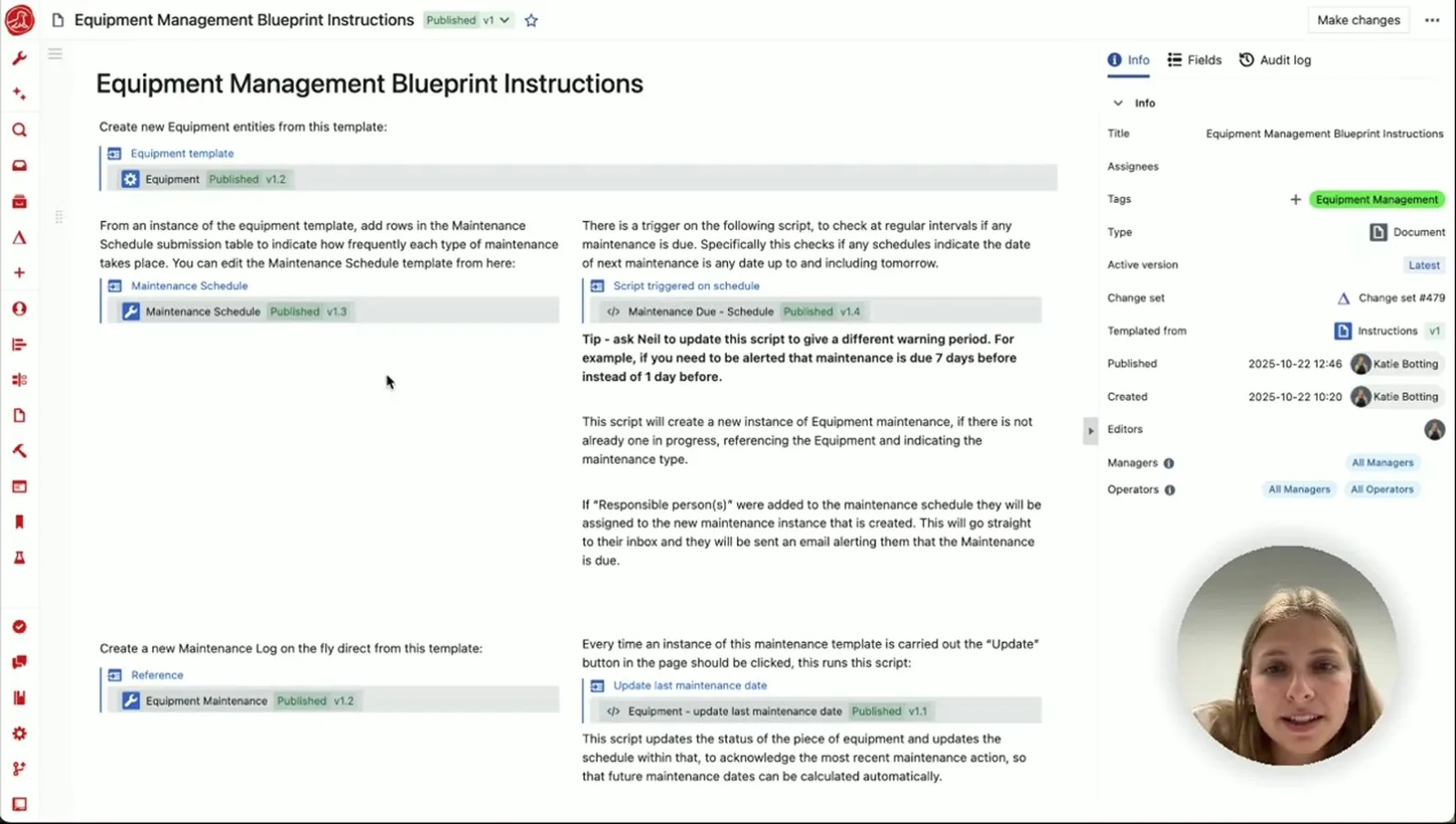Click the Editors avatar
Screen dimensions: 1456x824
[x=1434, y=429]
